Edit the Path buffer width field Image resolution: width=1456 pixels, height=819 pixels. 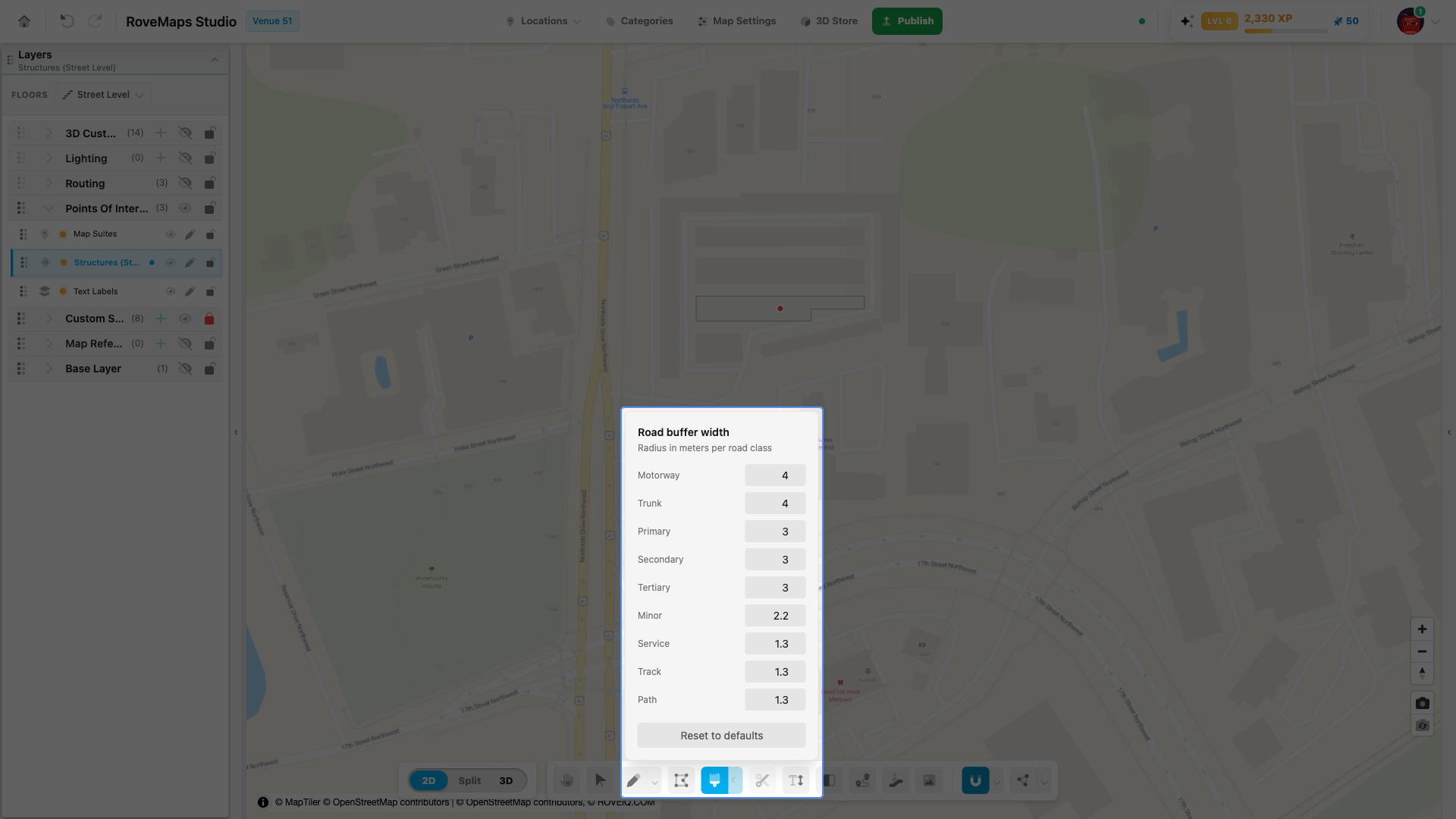point(775,700)
